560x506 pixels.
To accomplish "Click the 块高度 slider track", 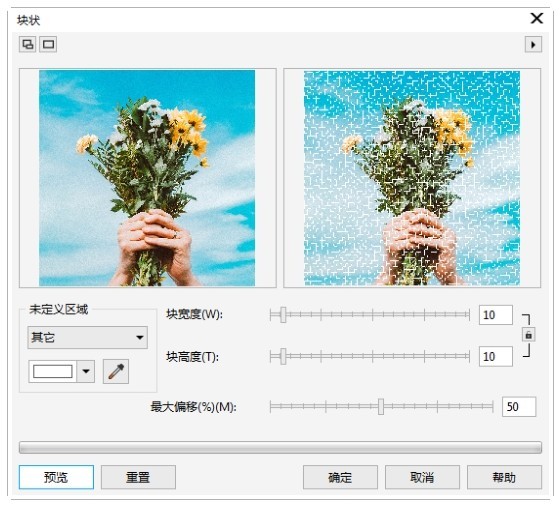I will 370,356.
